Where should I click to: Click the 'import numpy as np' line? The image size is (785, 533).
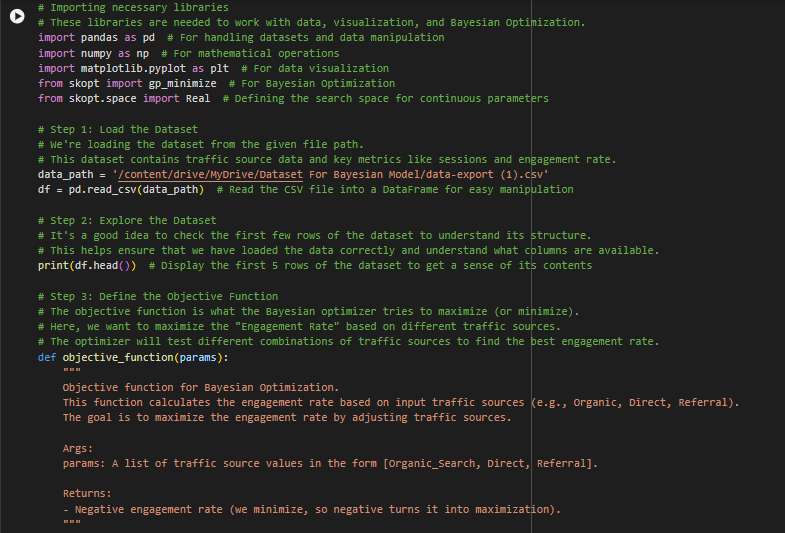(x=188, y=53)
